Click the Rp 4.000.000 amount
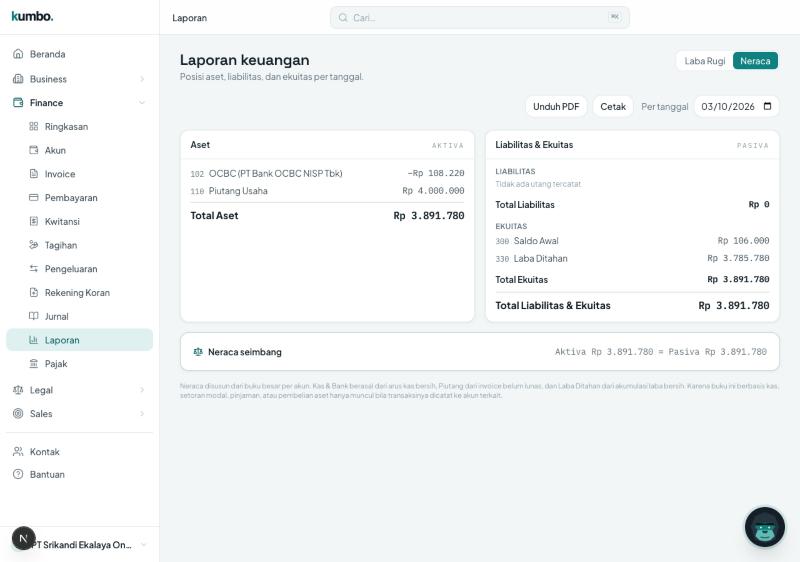The width and height of the screenshot is (800, 562). (x=433, y=191)
